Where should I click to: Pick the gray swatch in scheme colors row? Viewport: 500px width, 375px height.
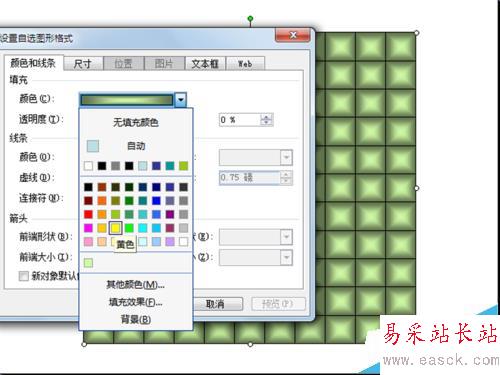coord(115,166)
